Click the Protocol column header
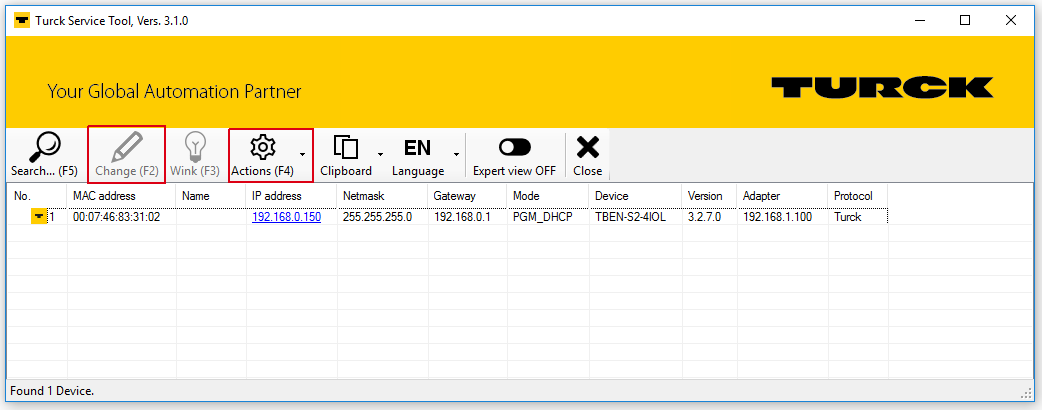1042x410 pixels. pos(857,196)
